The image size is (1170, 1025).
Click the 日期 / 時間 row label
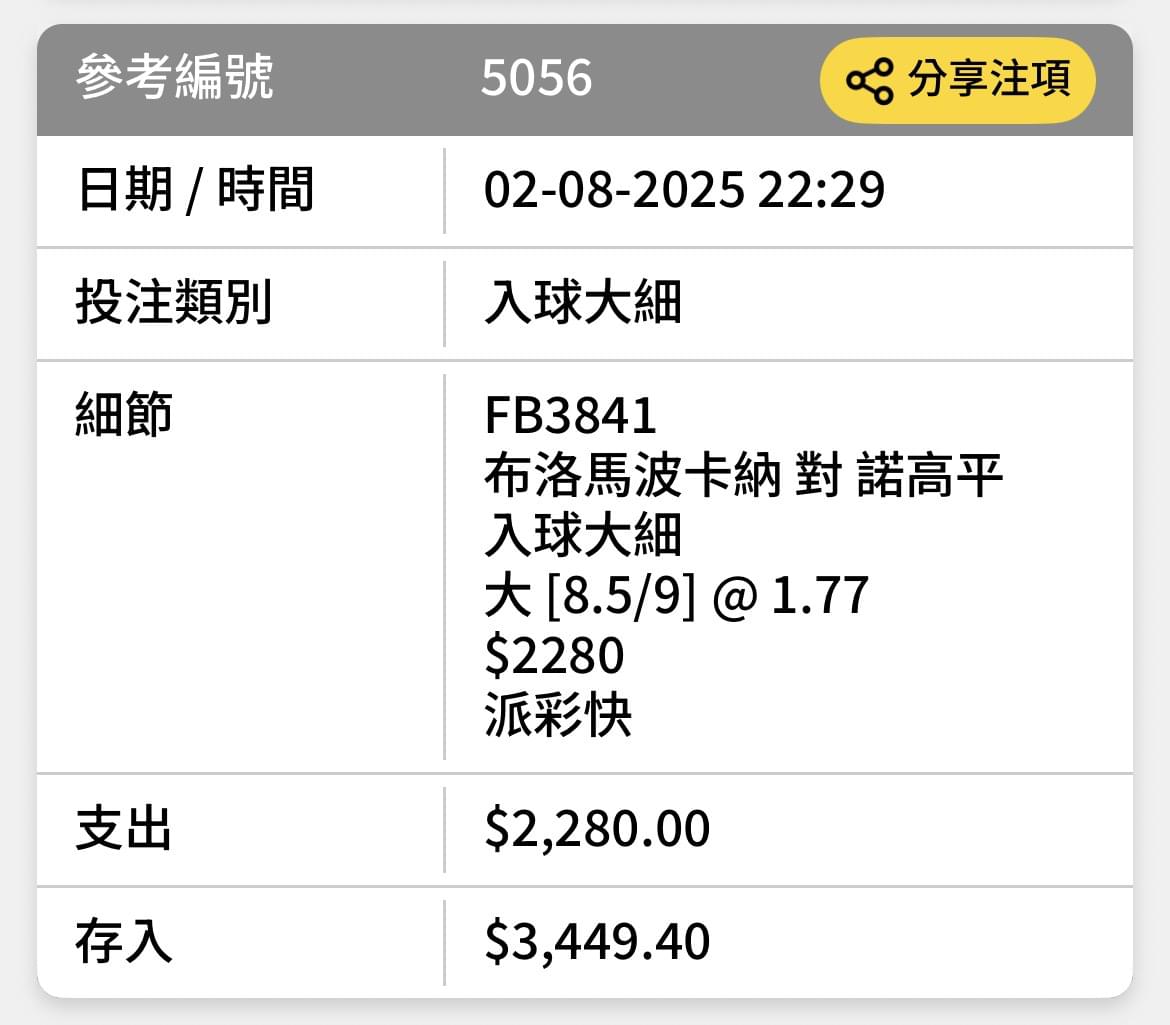(195, 189)
